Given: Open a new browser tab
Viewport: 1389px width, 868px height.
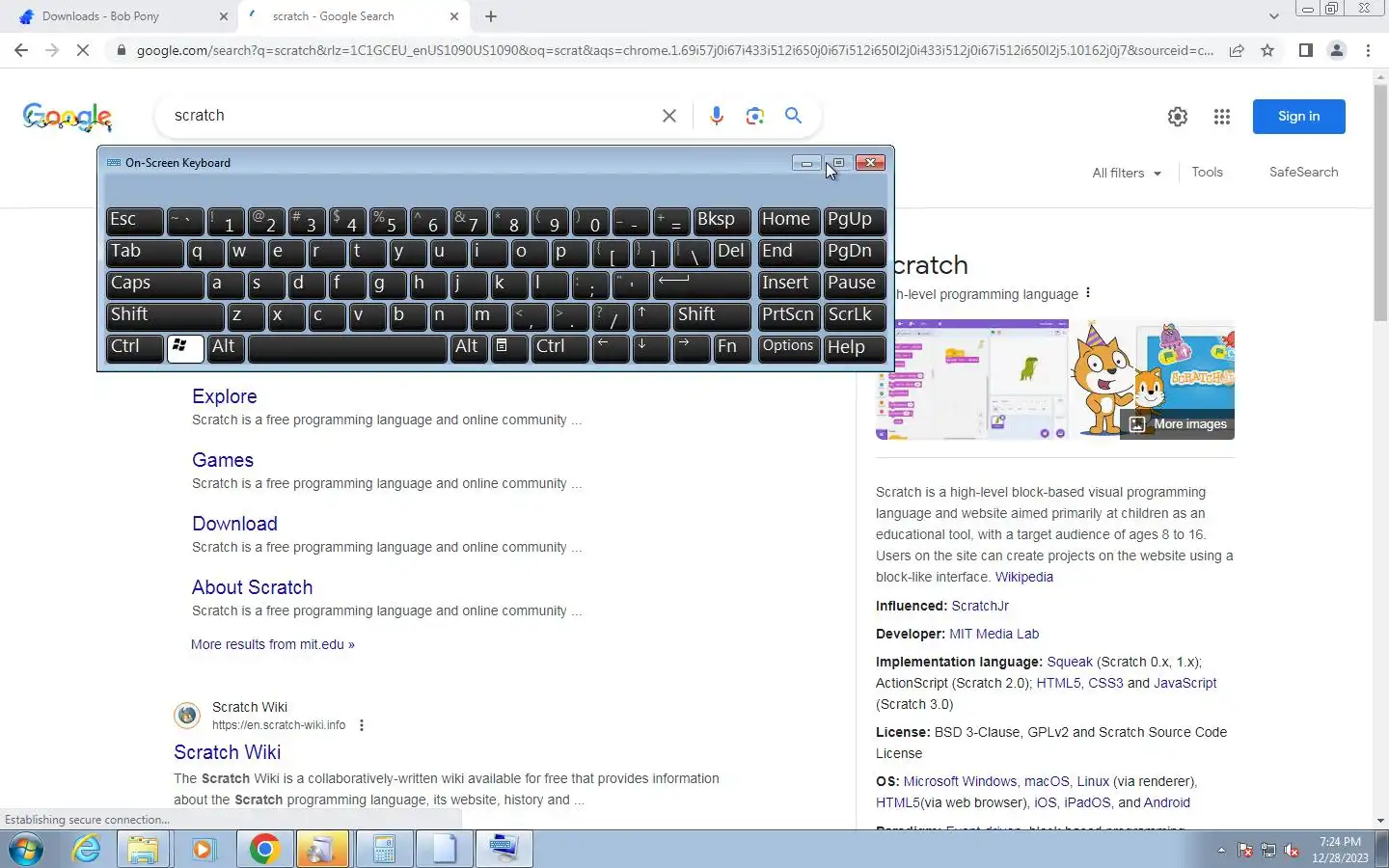Looking at the screenshot, I should (491, 16).
